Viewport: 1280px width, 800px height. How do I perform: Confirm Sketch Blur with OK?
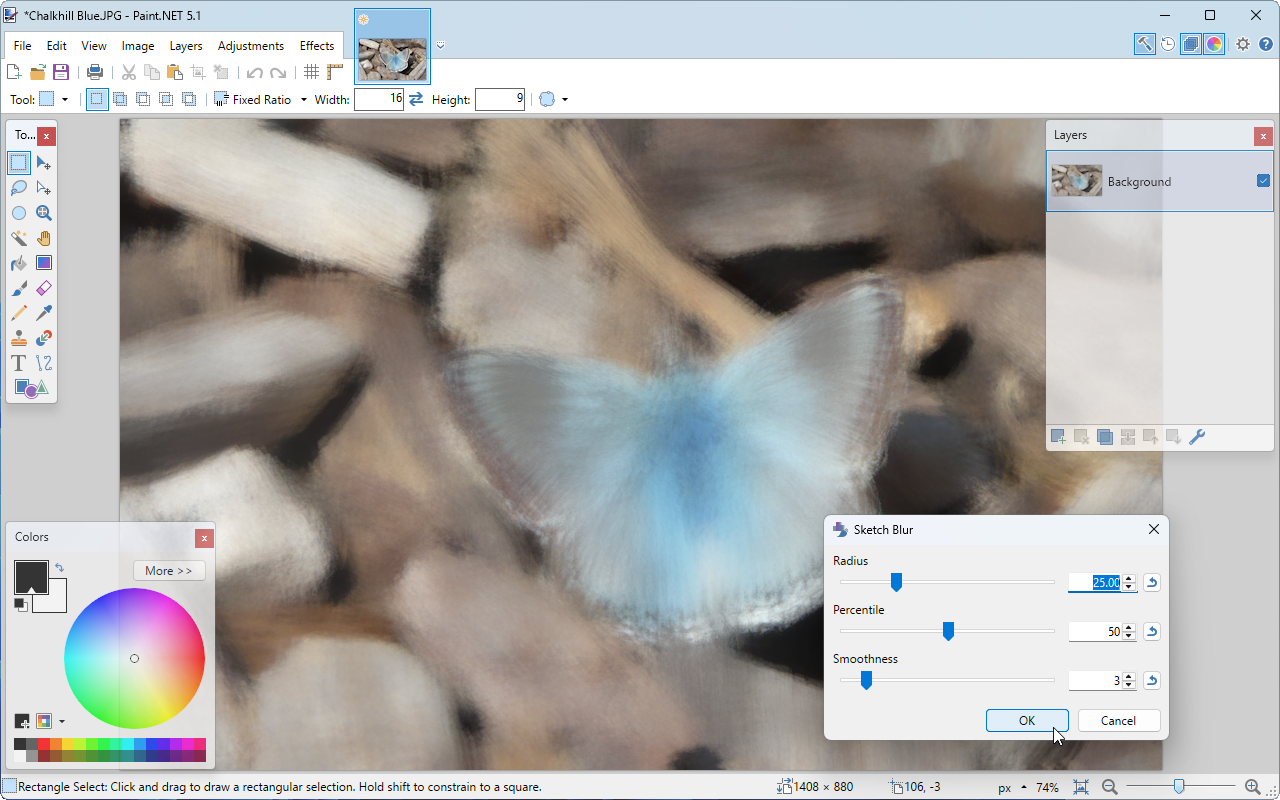point(1027,720)
